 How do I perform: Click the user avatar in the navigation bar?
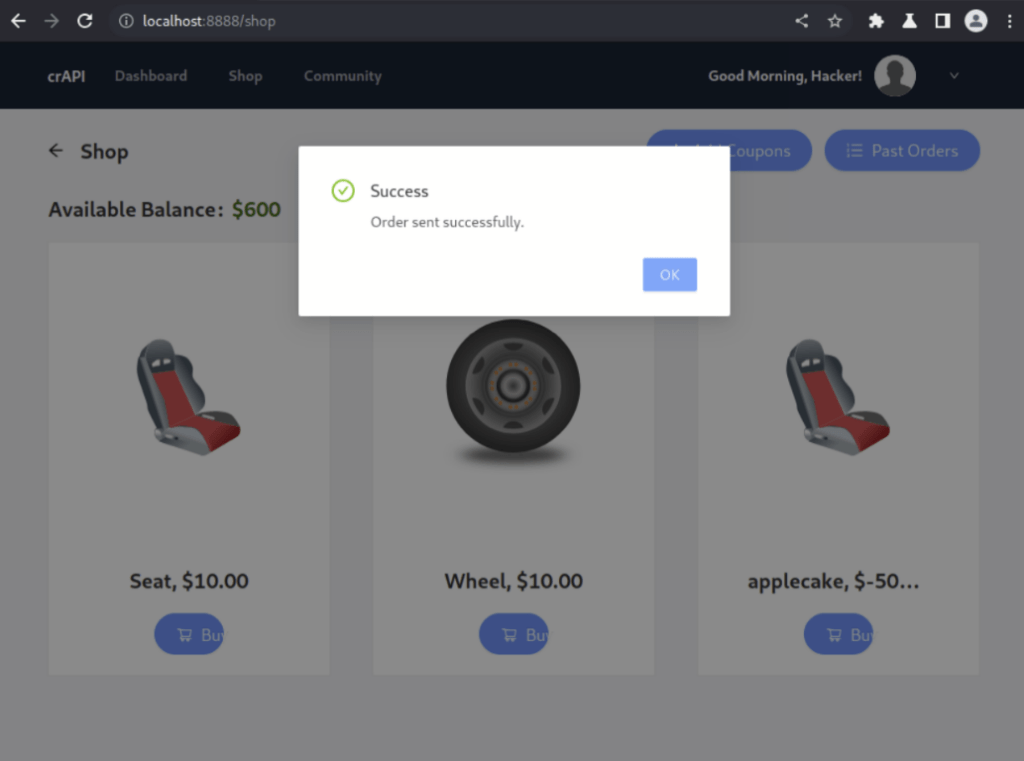895,75
